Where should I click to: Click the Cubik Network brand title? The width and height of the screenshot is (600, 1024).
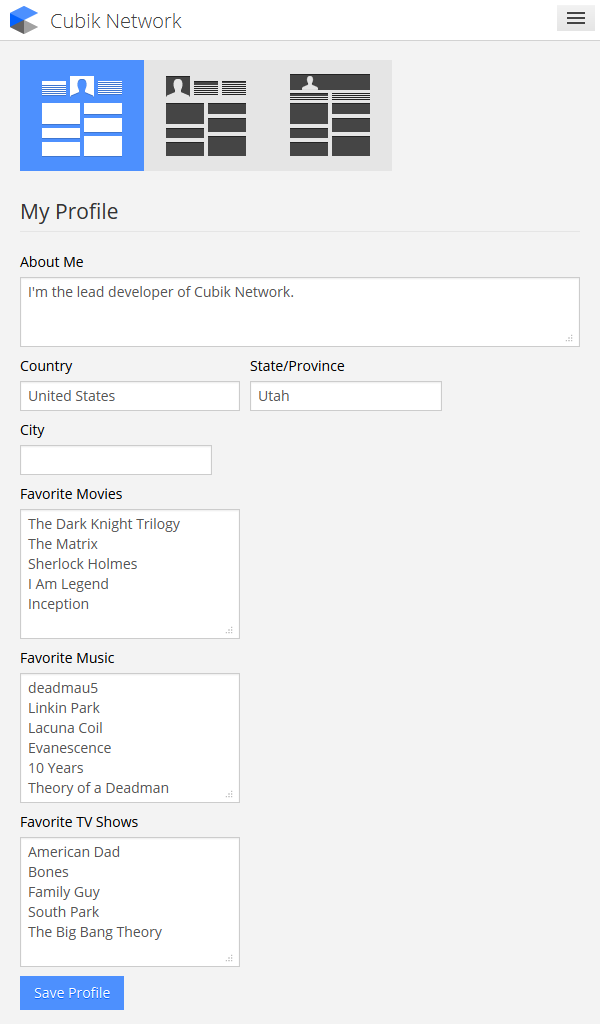point(116,21)
